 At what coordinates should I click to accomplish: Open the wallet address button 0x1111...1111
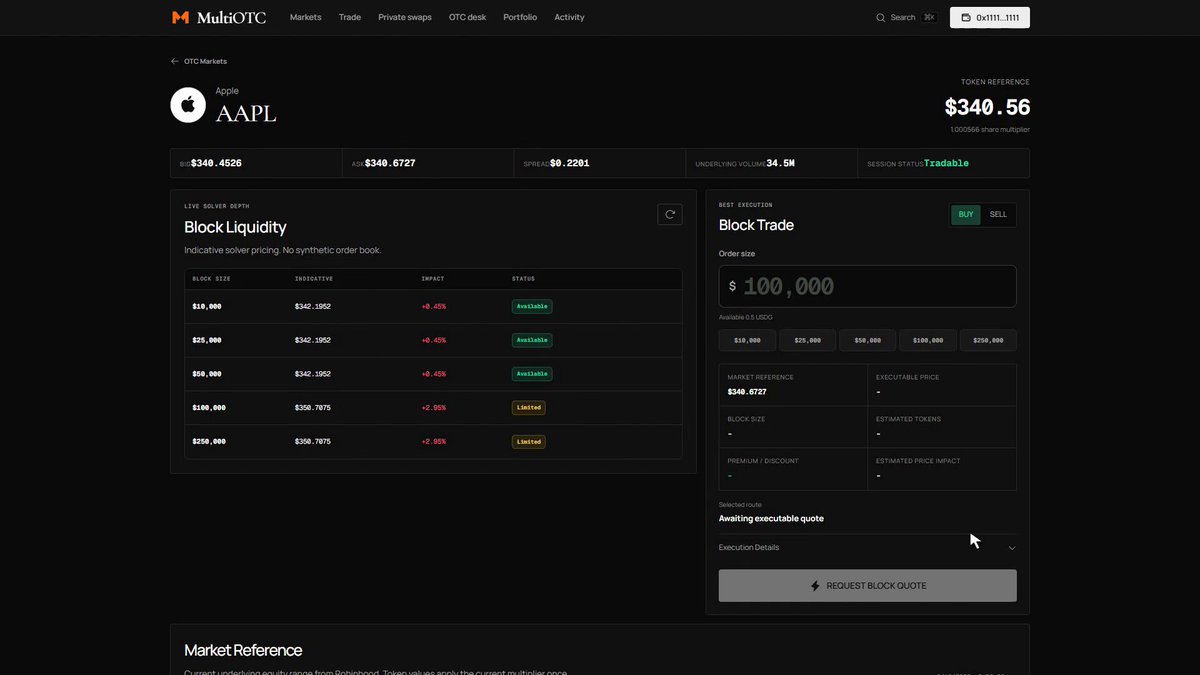pyautogui.click(x=989, y=17)
